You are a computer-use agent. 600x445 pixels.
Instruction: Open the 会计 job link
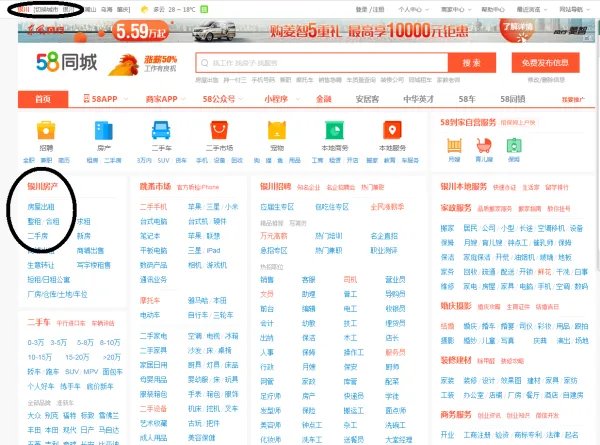pyautogui.click(x=267, y=323)
